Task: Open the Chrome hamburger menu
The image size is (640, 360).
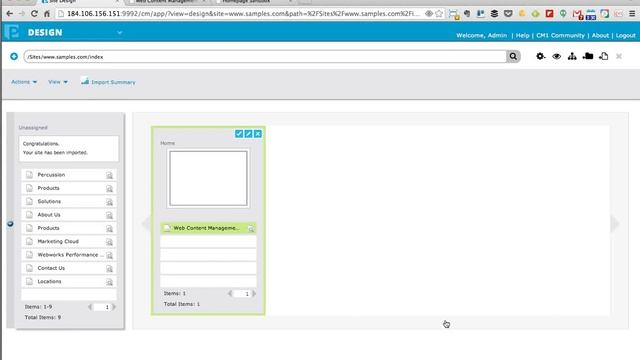Action: (x=632, y=13)
